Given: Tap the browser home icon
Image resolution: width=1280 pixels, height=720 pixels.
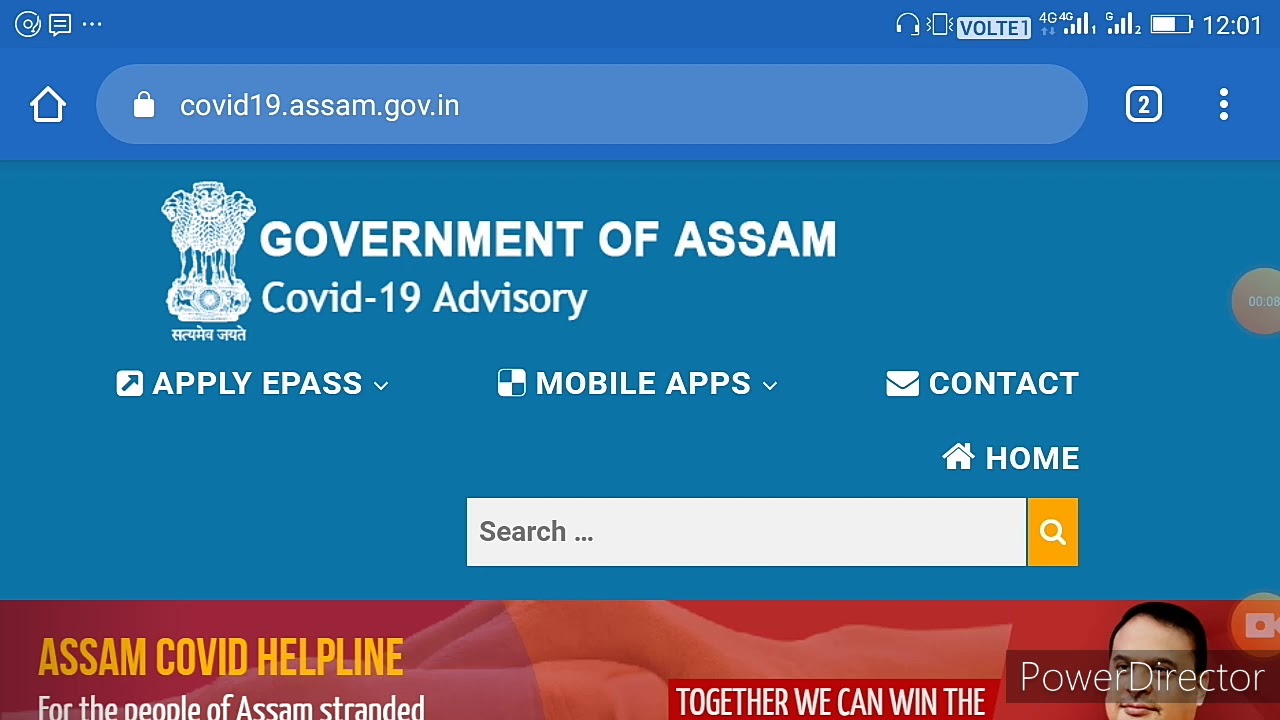Looking at the screenshot, I should (48, 105).
